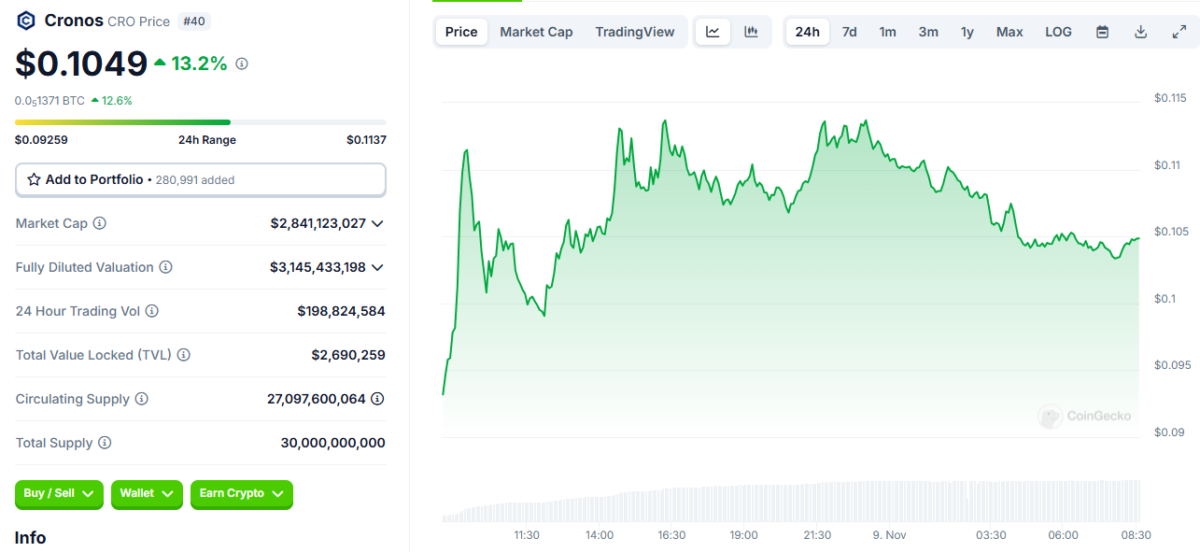This screenshot has height=552, width=1200.
Task: Toggle LOG scale on chart
Action: 1058,32
